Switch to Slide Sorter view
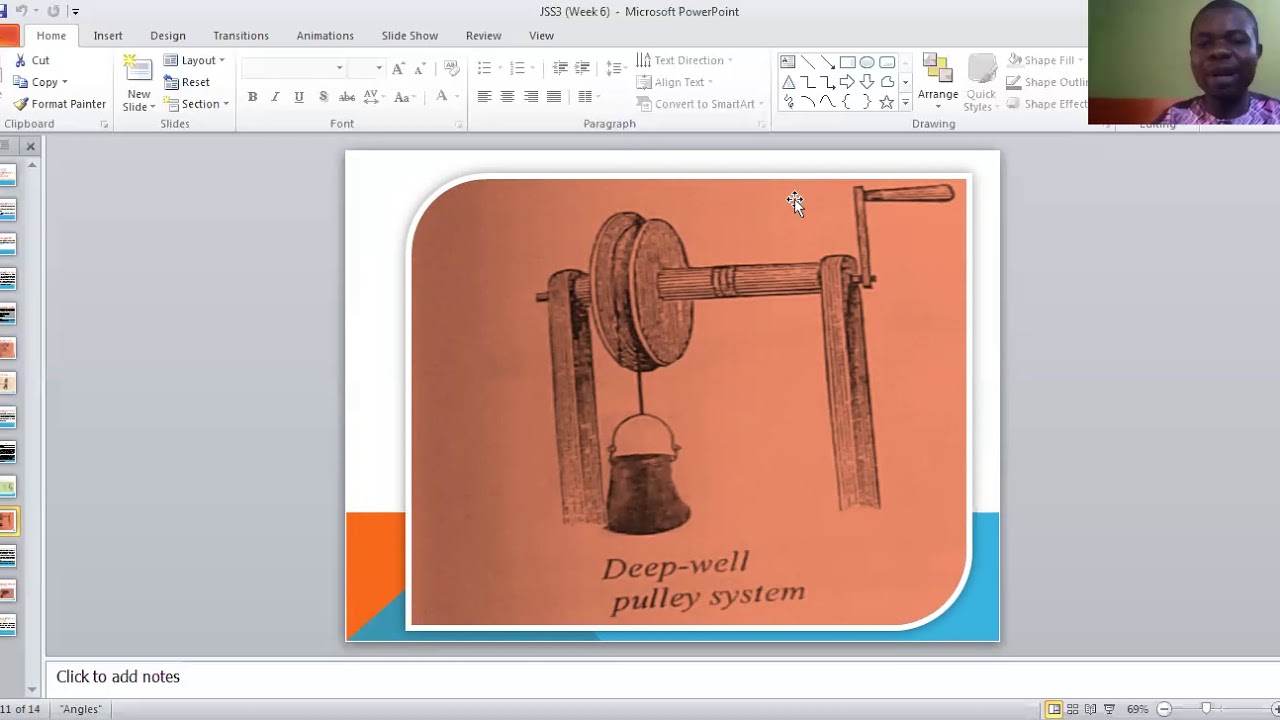This screenshot has height=720, width=1280. (1073, 709)
